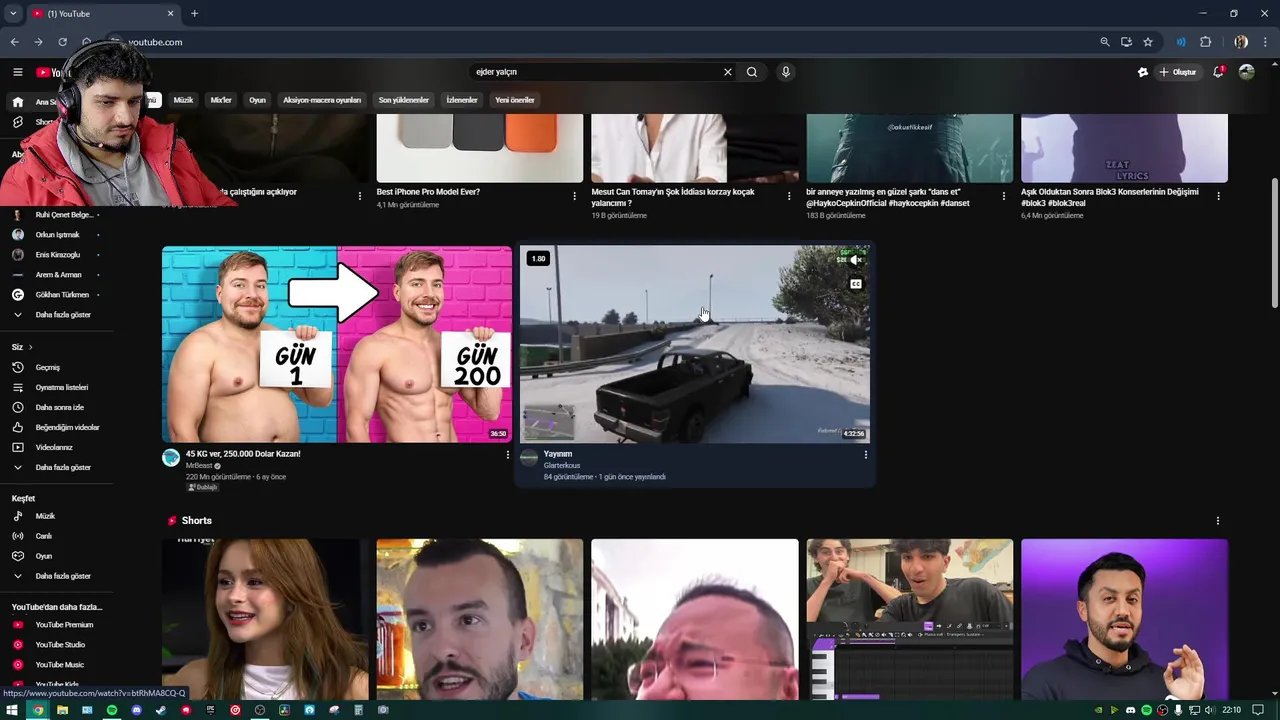
Task: Bookmark this page with the star
Action: (1148, 42)
